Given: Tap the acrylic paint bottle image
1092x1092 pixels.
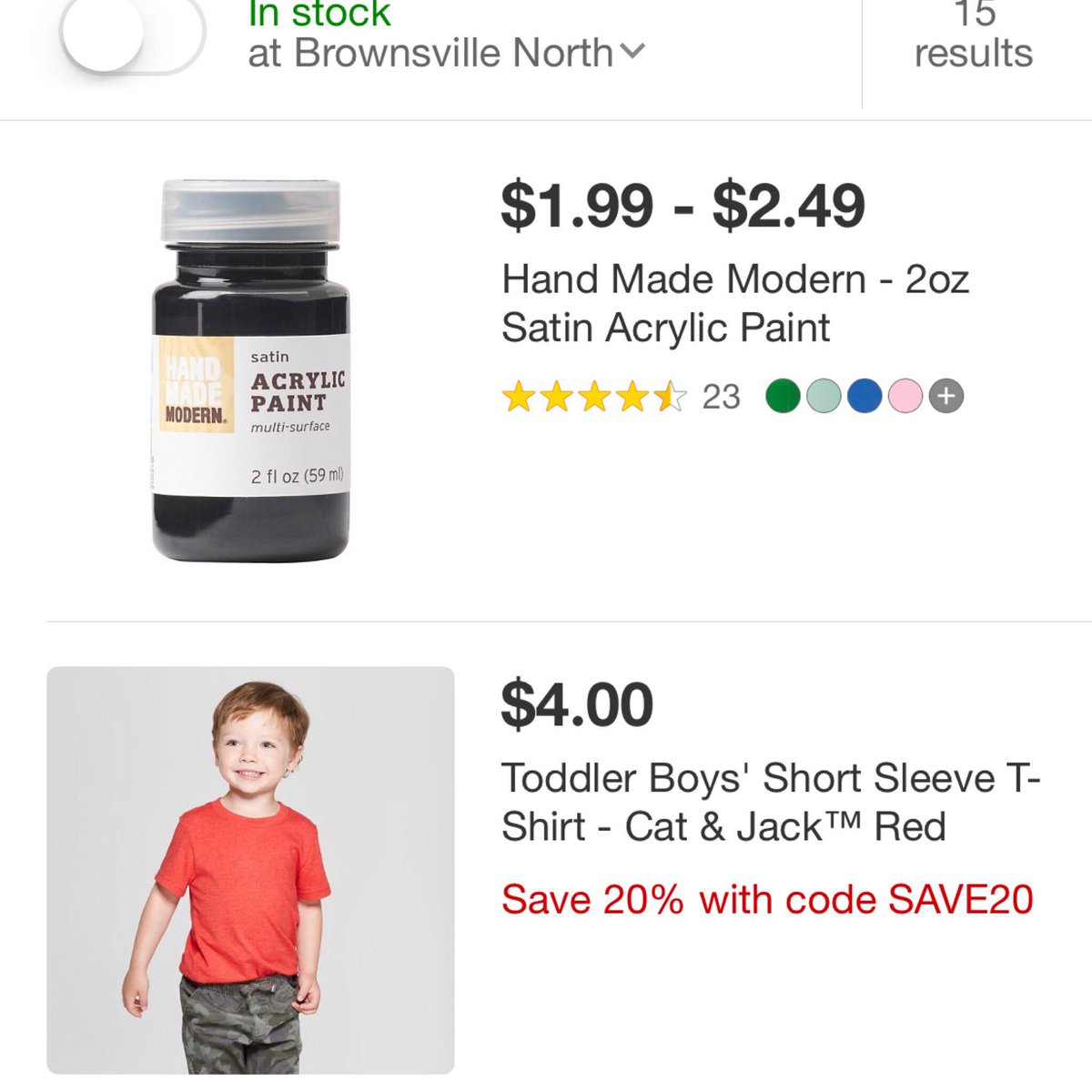Looking at the screenshot, I should (x=250, y=370).
